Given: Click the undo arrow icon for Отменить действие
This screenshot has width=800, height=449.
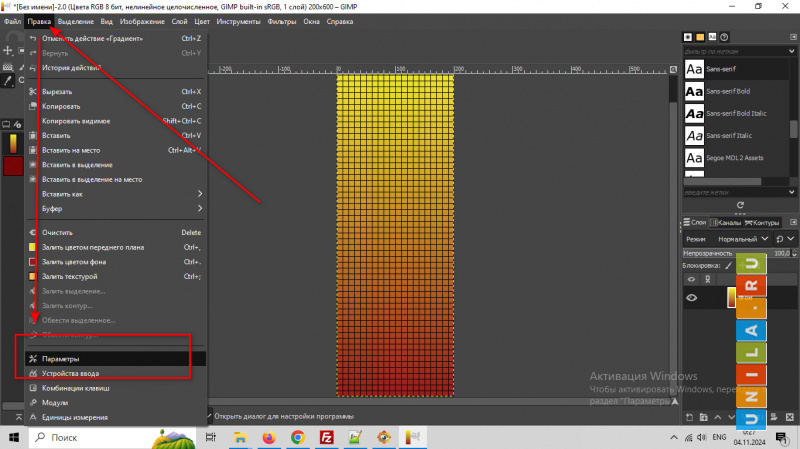Looking at the screenshot, I should tap(33, 39).
